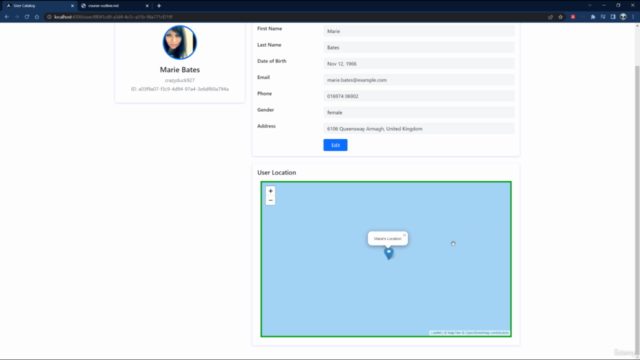Open the extensions puzzle menu

point(593,17)
